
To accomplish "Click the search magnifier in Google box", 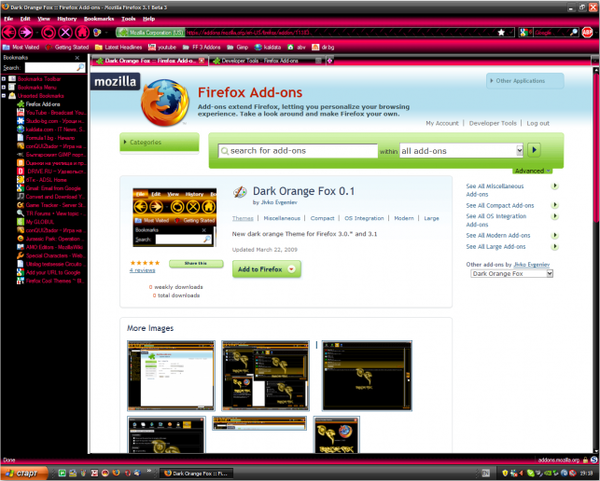I will pos(574,33).
